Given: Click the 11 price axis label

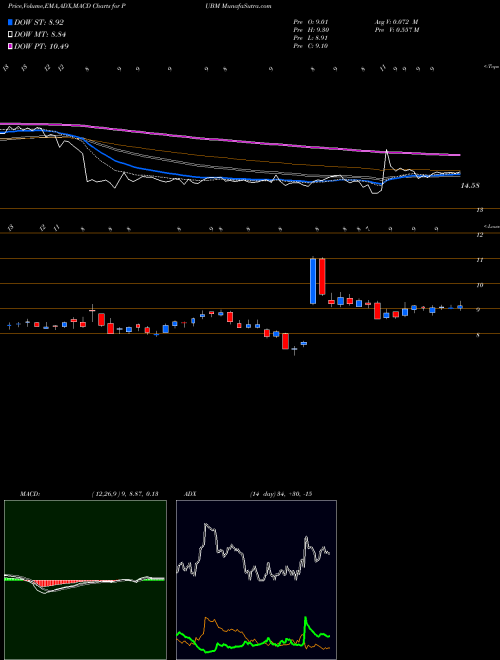Looking at the screenshot, I should (x=479, y=260).
